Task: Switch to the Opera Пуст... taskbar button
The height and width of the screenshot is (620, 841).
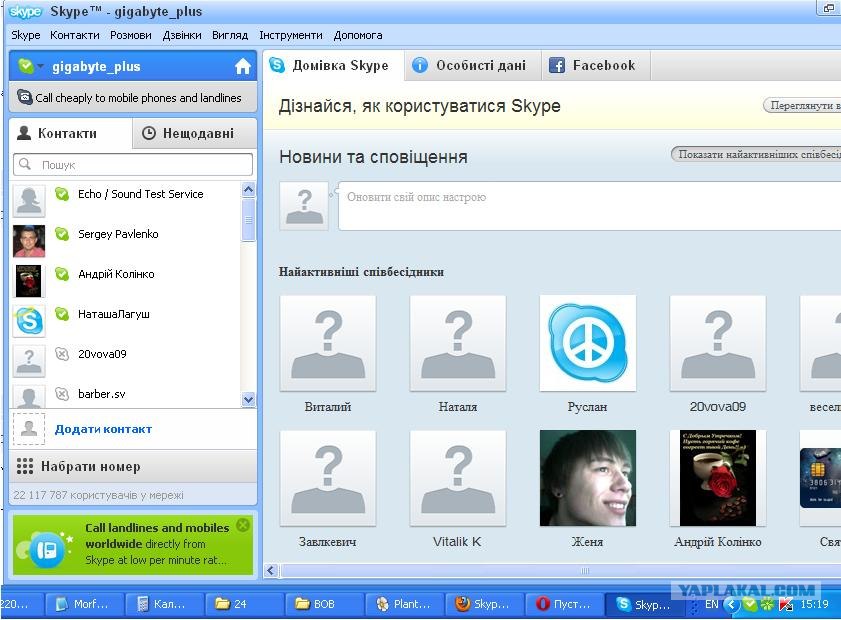Action: 564,604
